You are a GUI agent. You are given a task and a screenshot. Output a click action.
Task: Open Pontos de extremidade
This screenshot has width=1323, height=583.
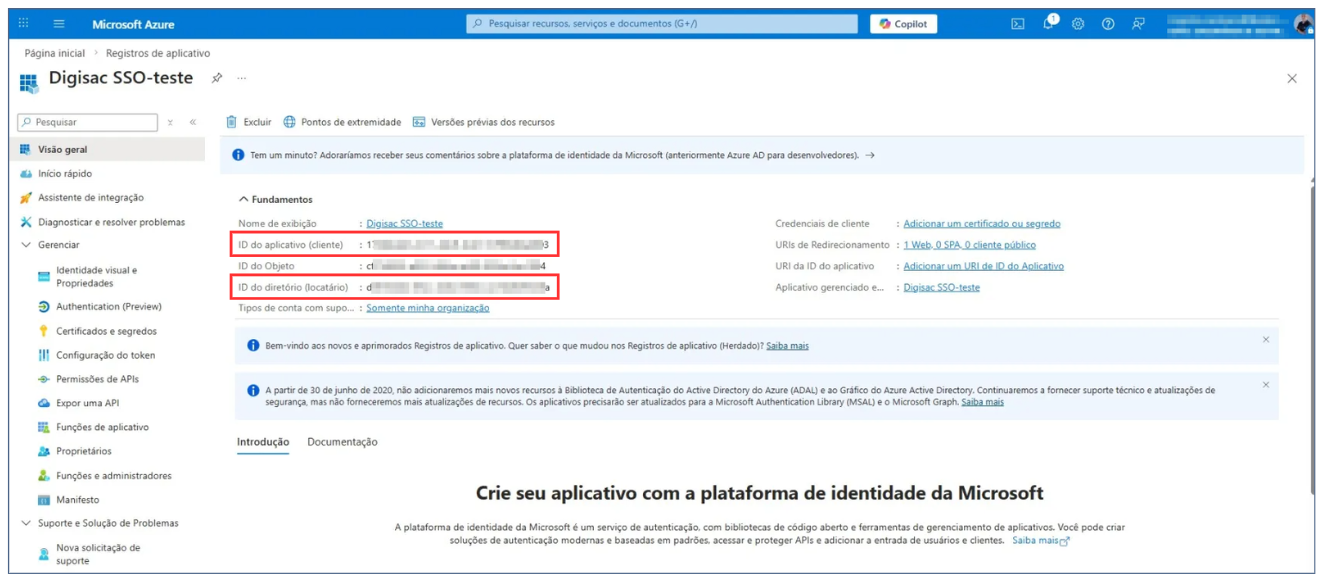pyautogui.click(x=342, y=122)
